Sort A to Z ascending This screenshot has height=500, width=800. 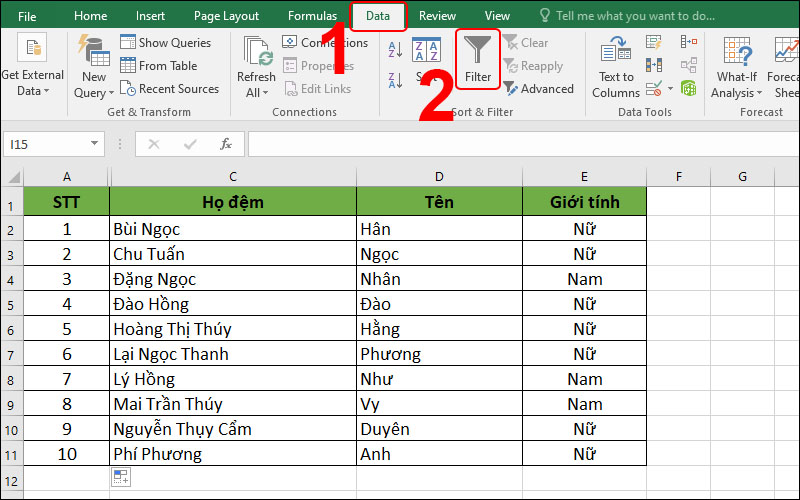point(395,49)
